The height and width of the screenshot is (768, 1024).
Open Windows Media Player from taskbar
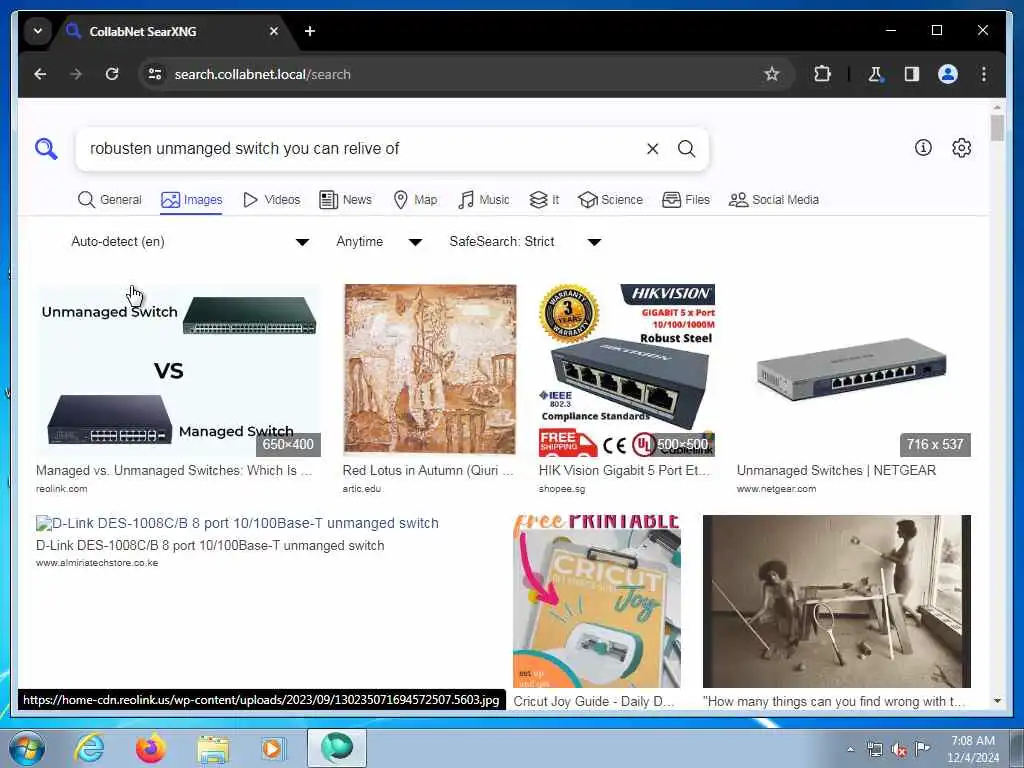274,748
